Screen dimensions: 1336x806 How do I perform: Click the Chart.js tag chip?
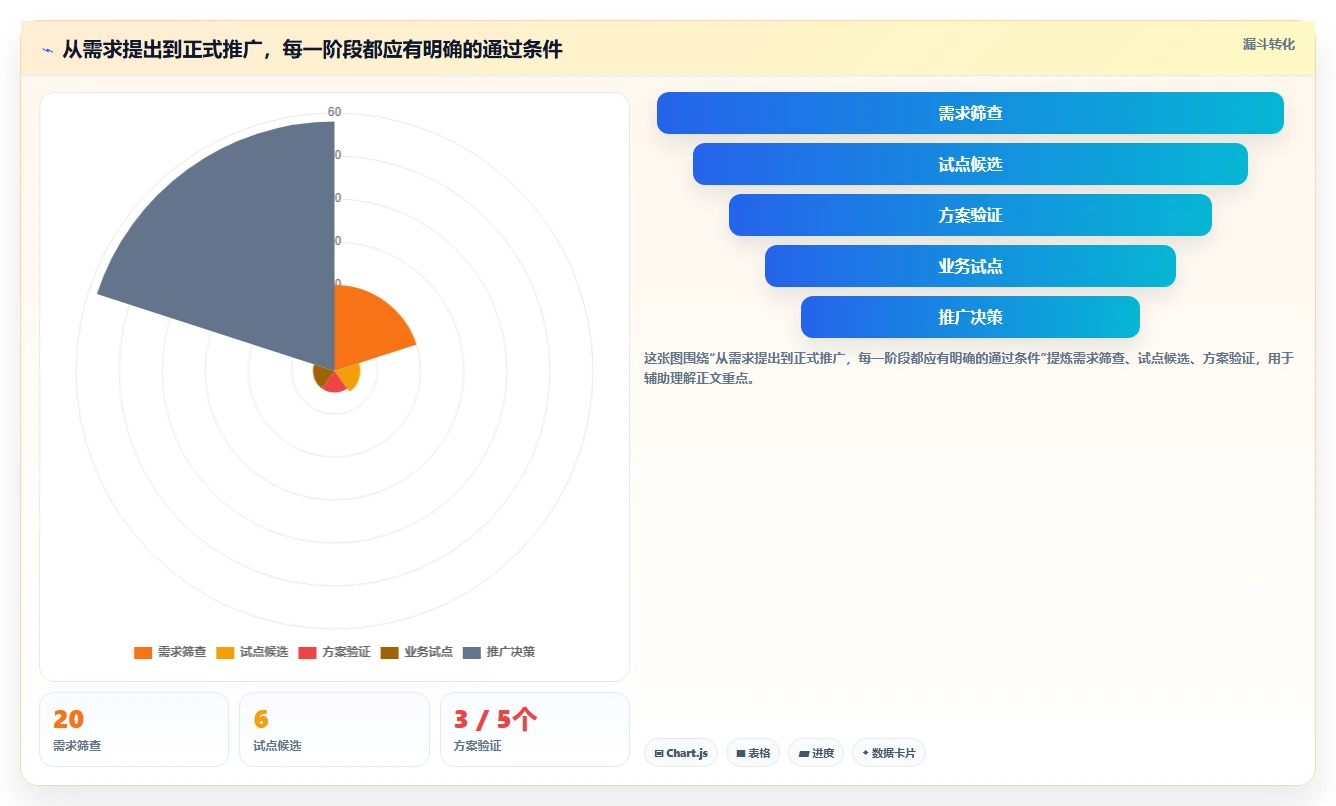(x=681, y=753)
